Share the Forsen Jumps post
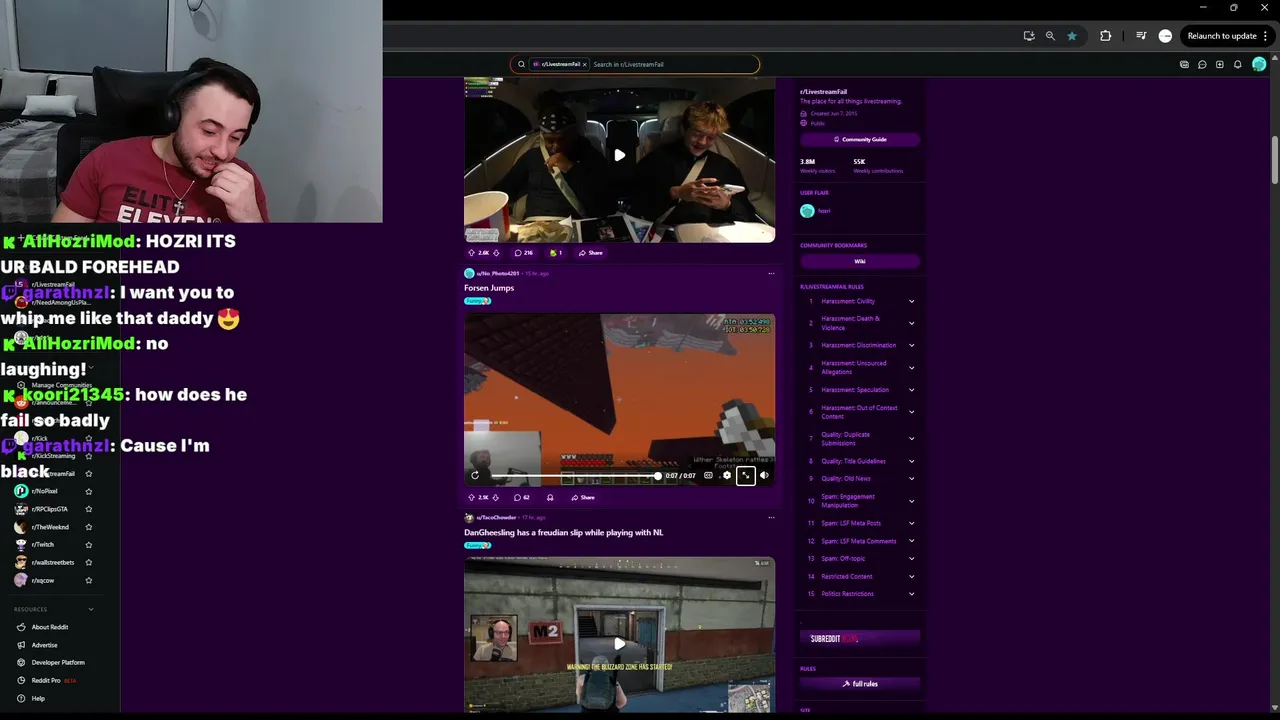This screenshot has width=1280, height=720. [x=583, y=497]
